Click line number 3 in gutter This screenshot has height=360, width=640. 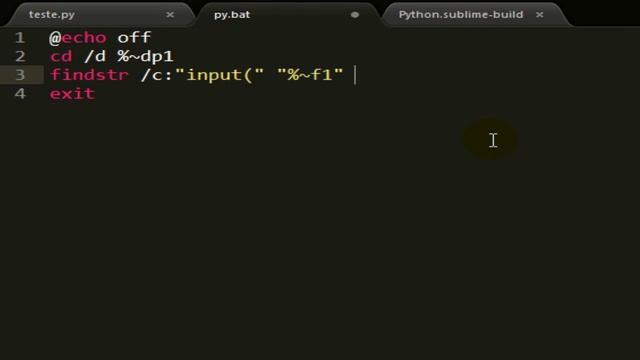point(20,75)
